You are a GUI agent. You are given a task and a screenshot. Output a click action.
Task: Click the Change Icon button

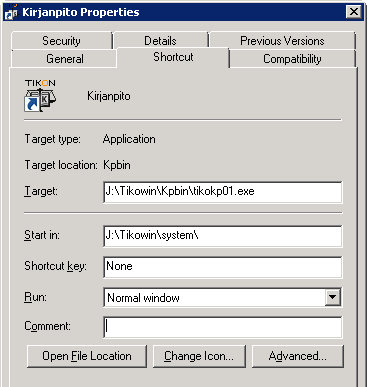(x=199, y=356)
